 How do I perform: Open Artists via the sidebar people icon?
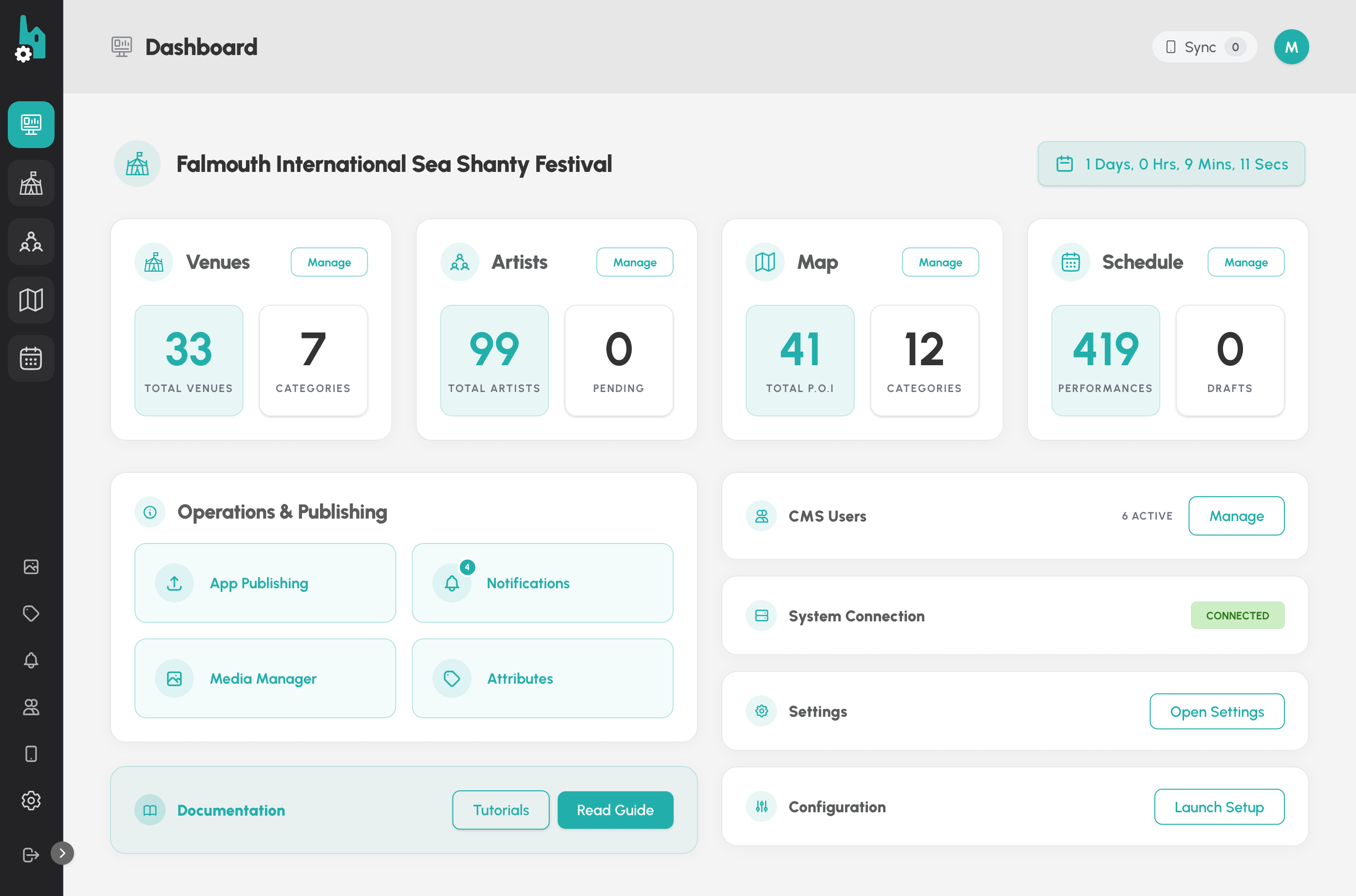click(31, 242)
